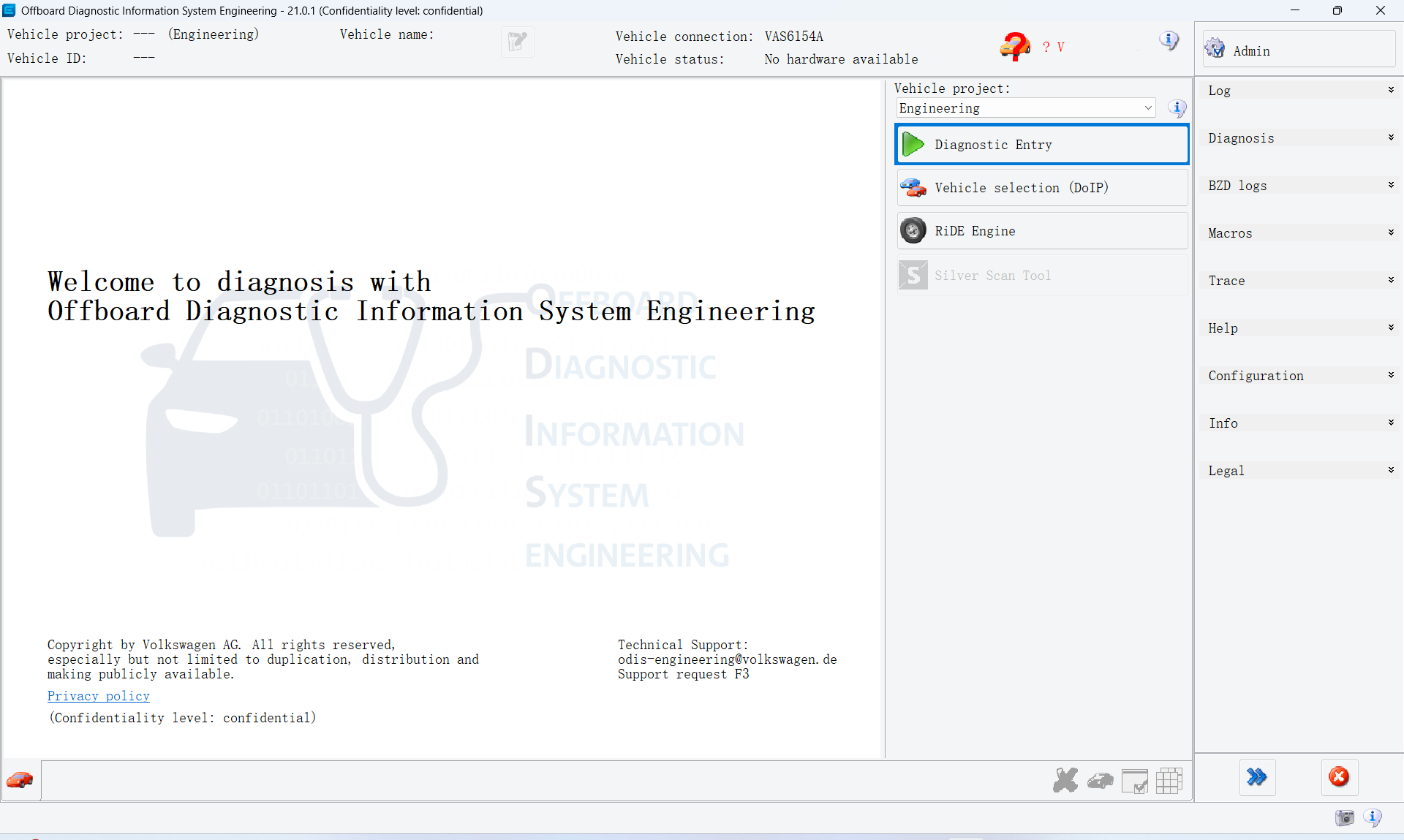The height and width of the screenshot is (840, 1404).
Task: Click the RiDE Engine wheel icon
Action: (913, 231)
